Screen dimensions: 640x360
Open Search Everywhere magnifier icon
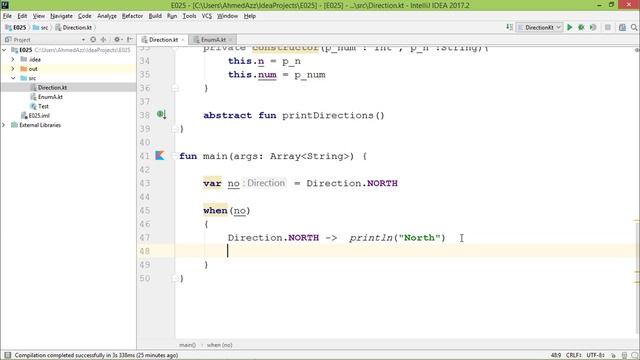634,27
